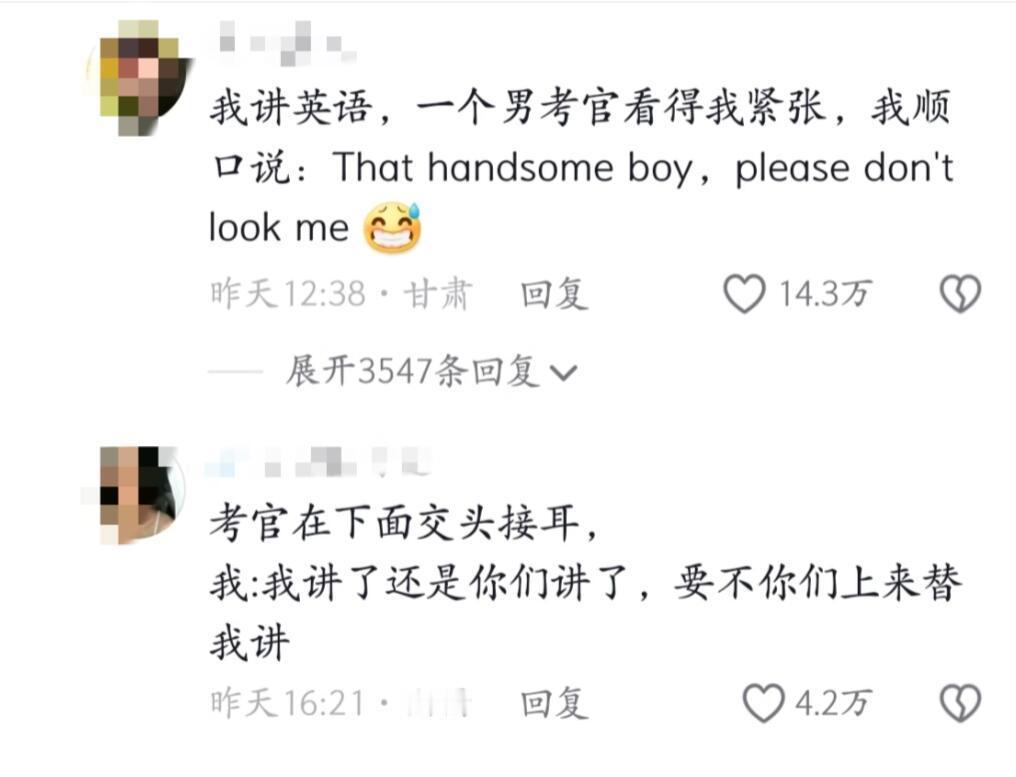The height and width of the screenshot is (777, 1016).
Task: Click the 昨天12:38 · 甘肃 timestamp
Action: 341,294
